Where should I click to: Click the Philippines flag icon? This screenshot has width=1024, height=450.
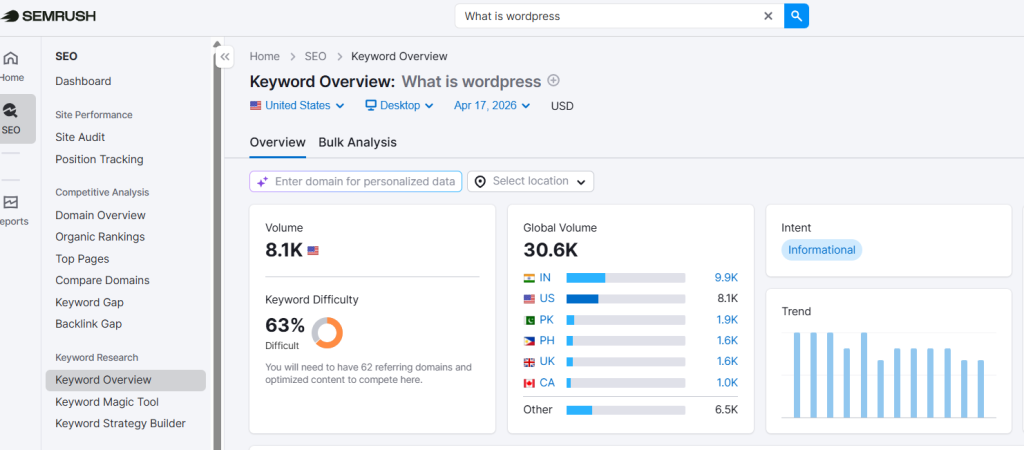(x=529, y=341)
